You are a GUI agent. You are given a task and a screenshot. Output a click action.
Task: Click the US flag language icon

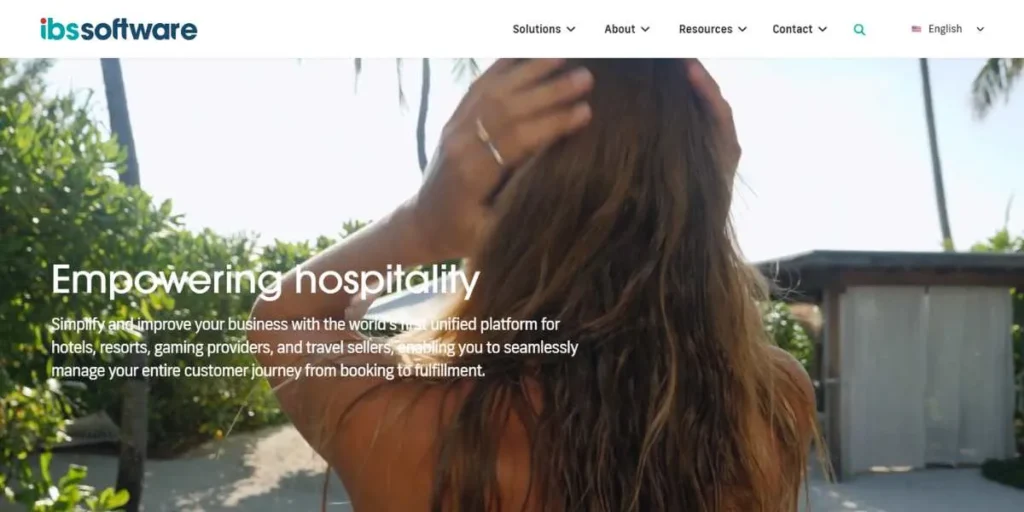point(916,29)
